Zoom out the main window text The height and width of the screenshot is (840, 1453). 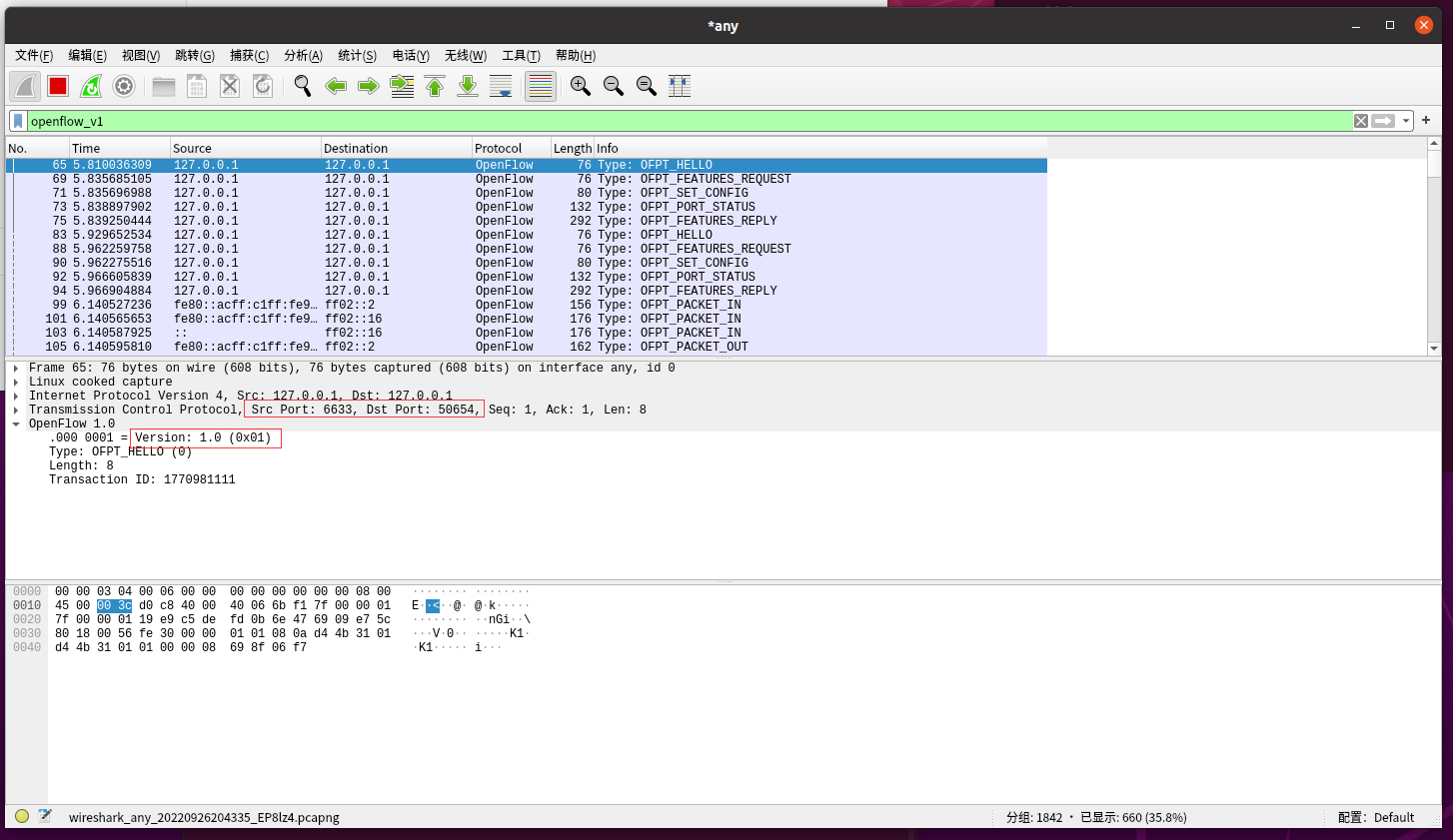point(614,86)
